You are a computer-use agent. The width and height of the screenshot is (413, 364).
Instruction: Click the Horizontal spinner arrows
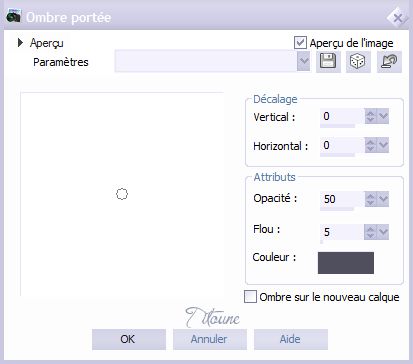(370, 145)
